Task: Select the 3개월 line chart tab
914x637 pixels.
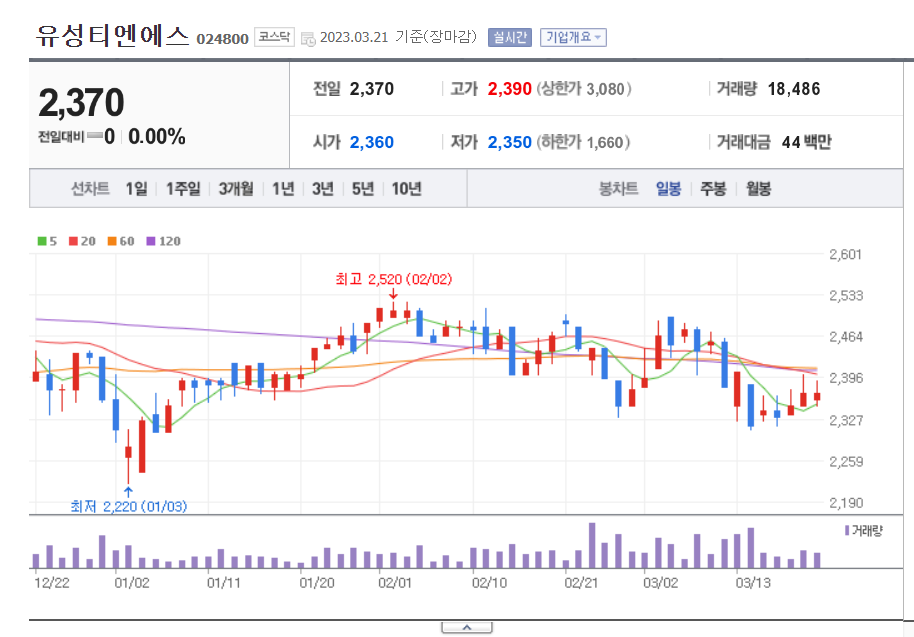Action: [236, 189]
